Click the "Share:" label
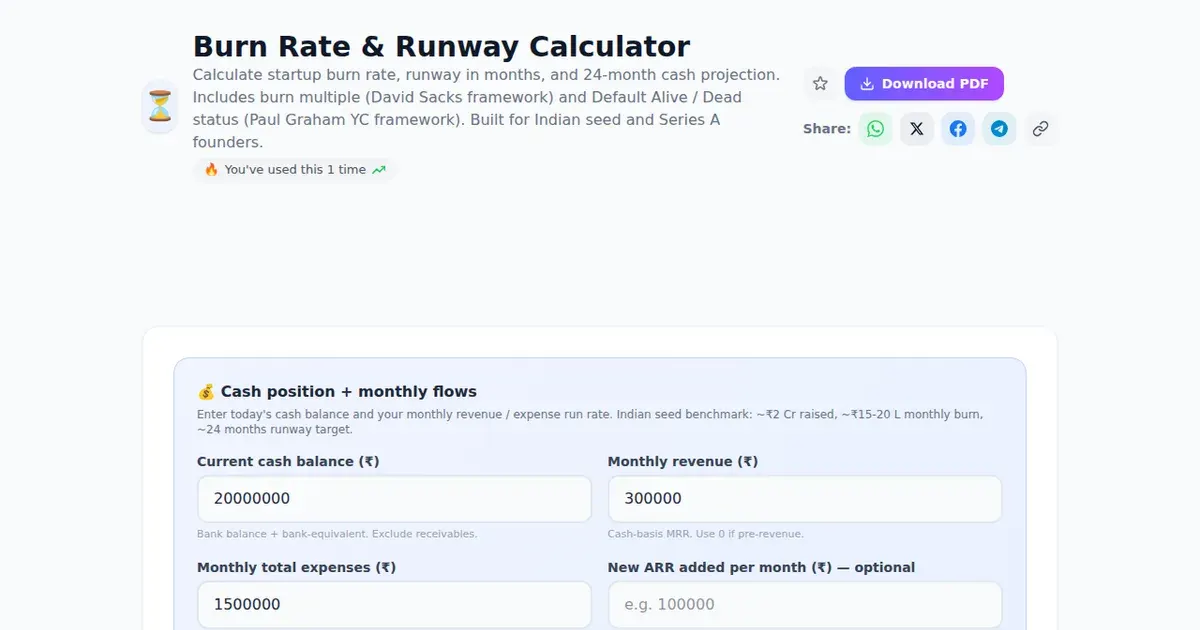The height and width of the screenshot is (630, 1200). tap(827, 129)
